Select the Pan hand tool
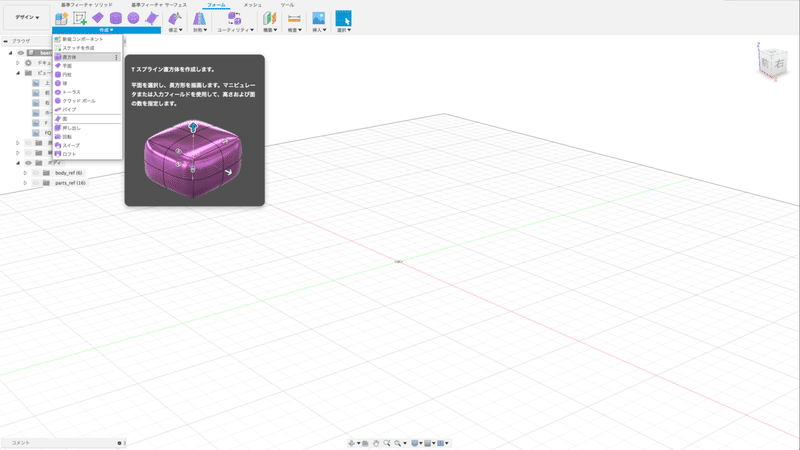Screen dimensions: 800x450 click(376, 443)
